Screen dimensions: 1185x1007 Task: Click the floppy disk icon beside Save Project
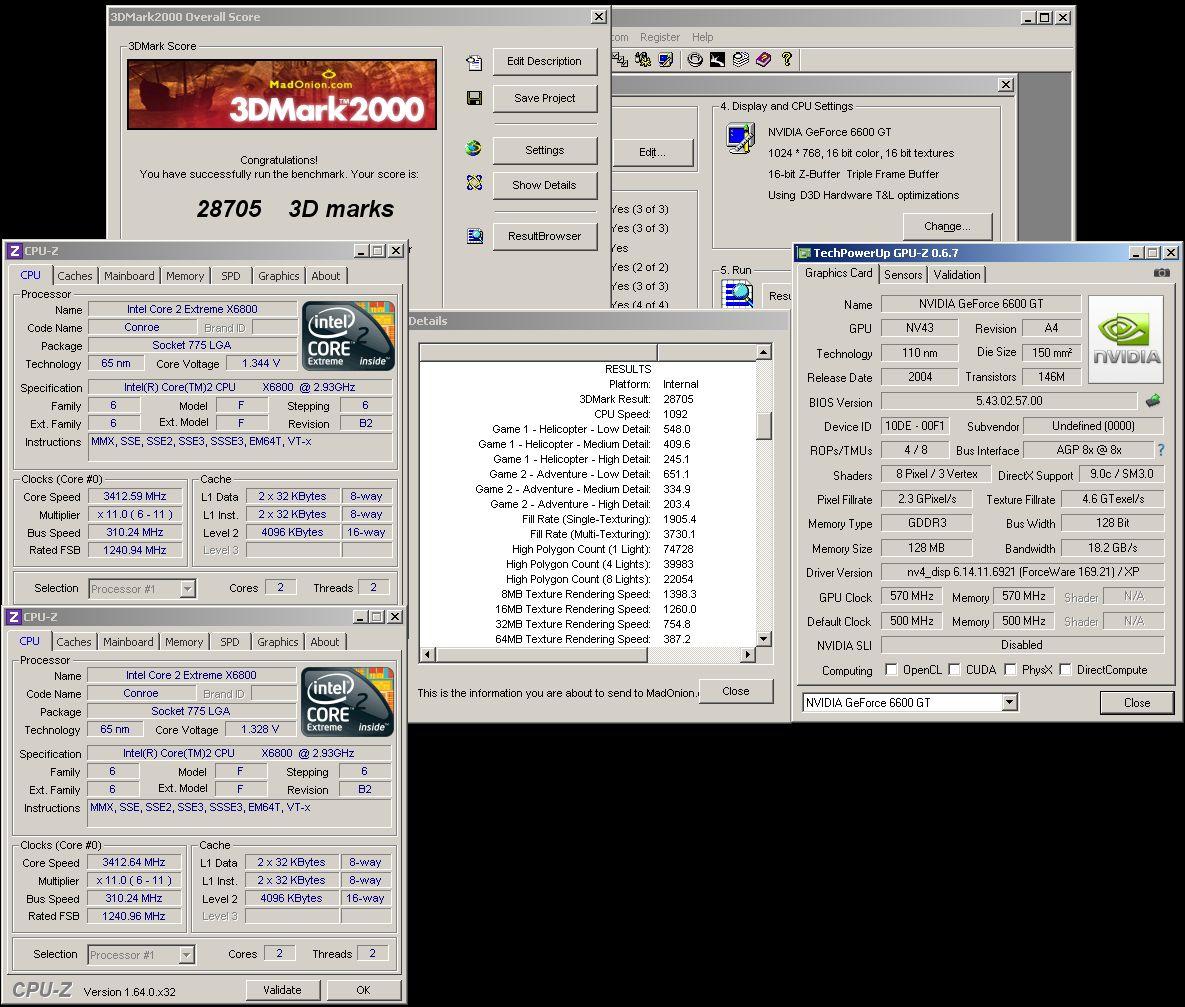point(474,98)
